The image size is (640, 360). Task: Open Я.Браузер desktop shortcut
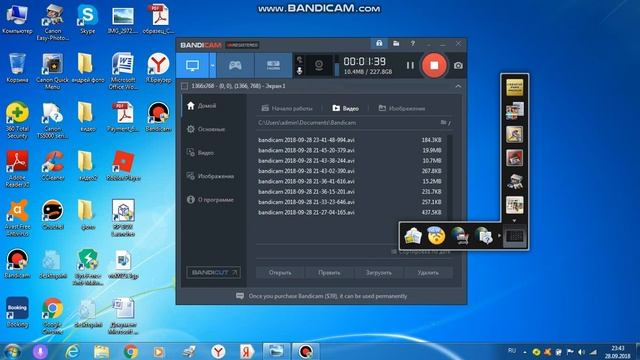click(158, 68)
